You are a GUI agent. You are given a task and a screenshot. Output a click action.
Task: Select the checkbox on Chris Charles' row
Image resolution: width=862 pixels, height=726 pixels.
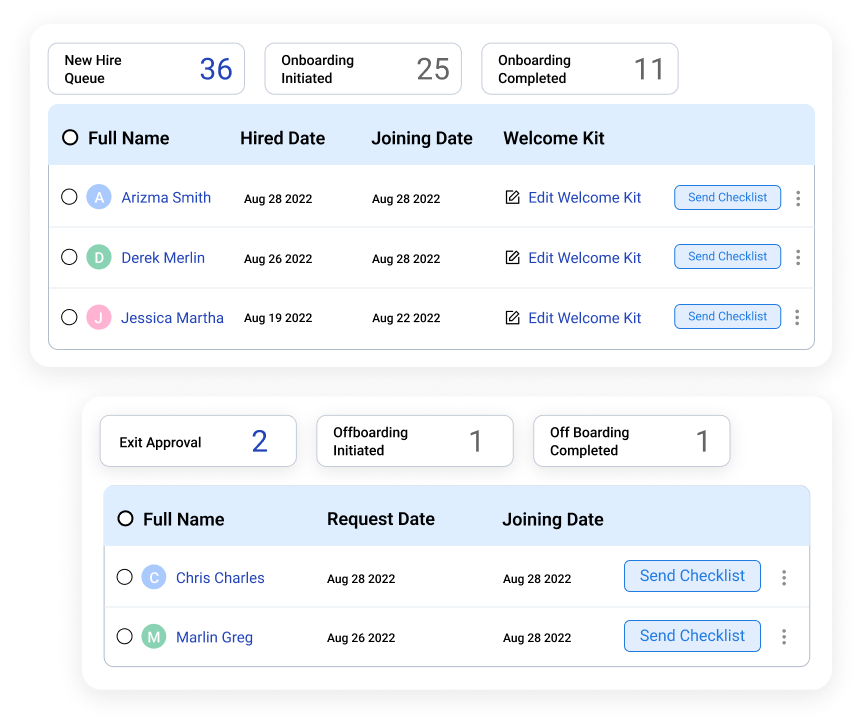pos(125,577)
